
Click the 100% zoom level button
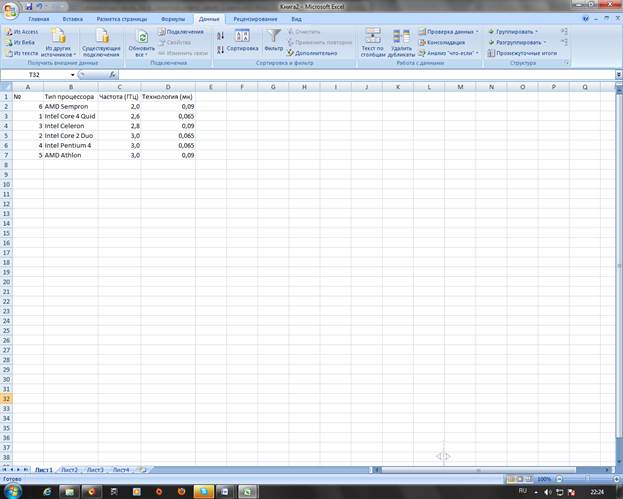pos(544,479)
